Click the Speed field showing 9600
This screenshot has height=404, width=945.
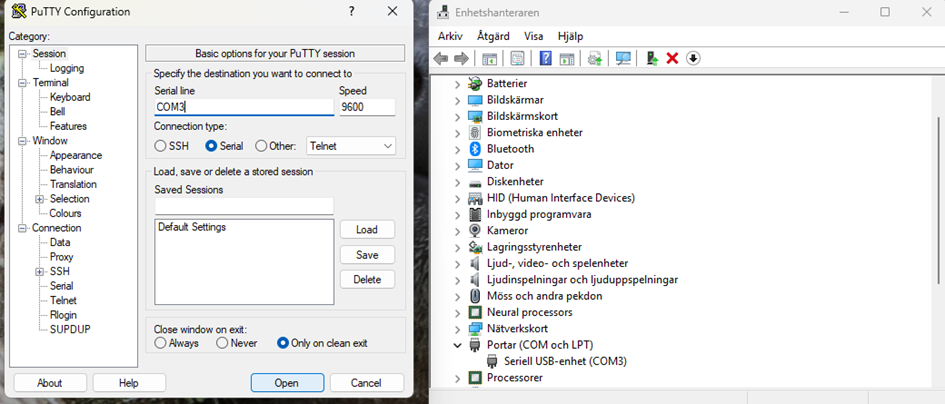pos(367,107)
